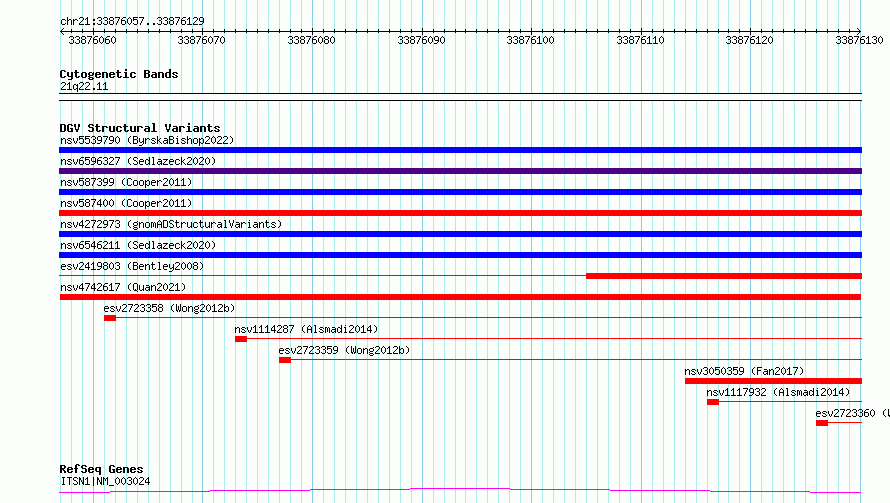Click the red bar of nsv3050359
The width and height of the screenshot is (890, 503).
coord(774,381)
